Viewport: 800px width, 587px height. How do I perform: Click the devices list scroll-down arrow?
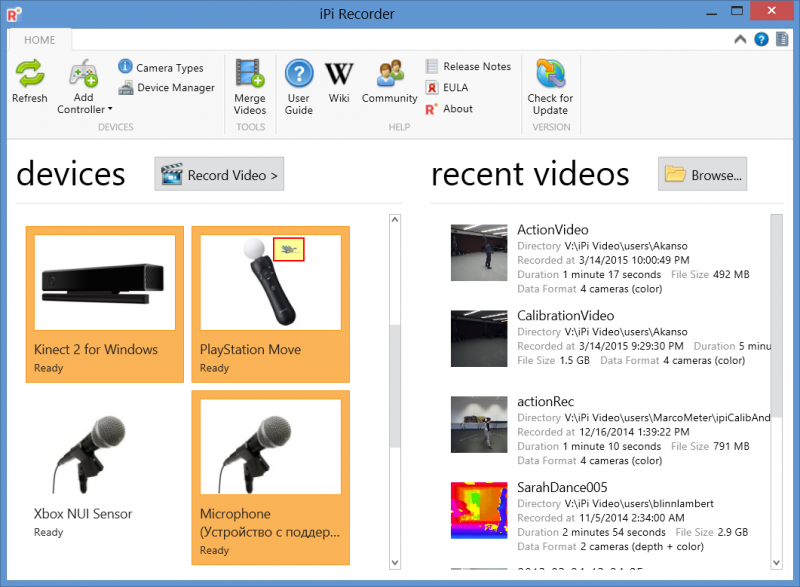click(x=395, y=563)
